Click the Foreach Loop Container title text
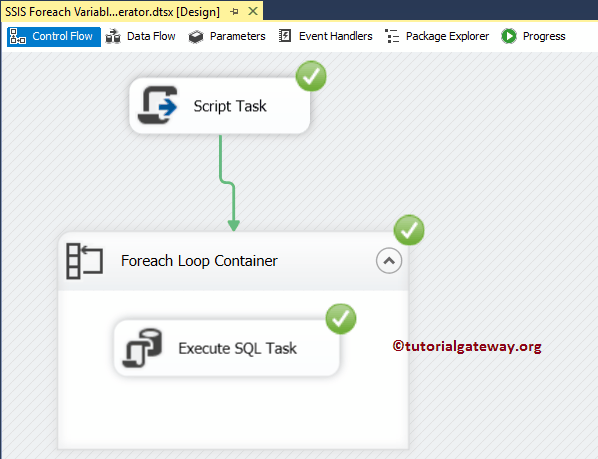Viewport: 598px width, 459px height. point(199,261)
